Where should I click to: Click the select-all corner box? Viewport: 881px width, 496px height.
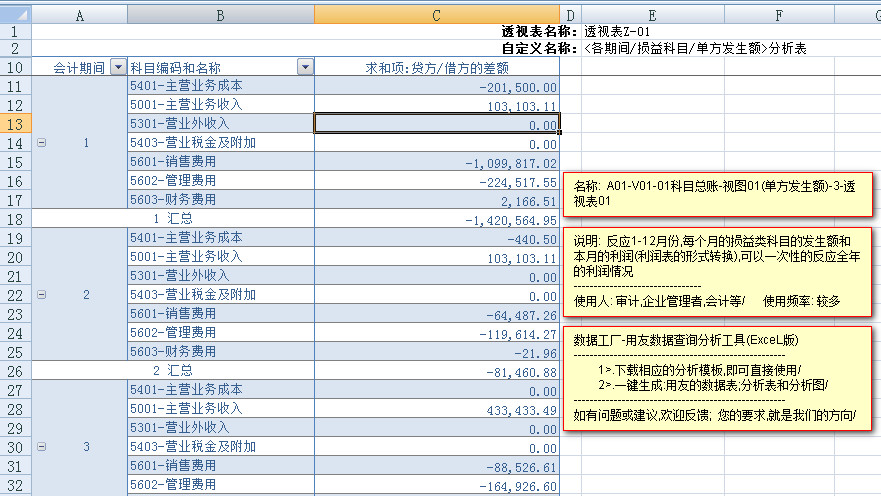[15, 15]
